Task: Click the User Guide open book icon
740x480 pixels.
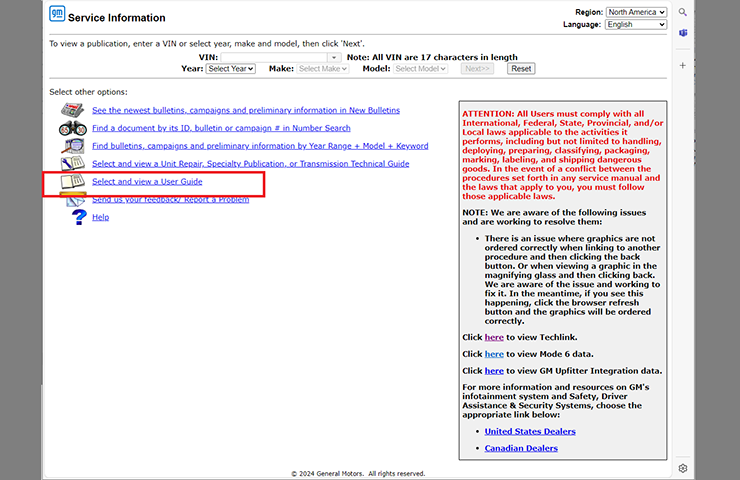Action: pos(72,181)
